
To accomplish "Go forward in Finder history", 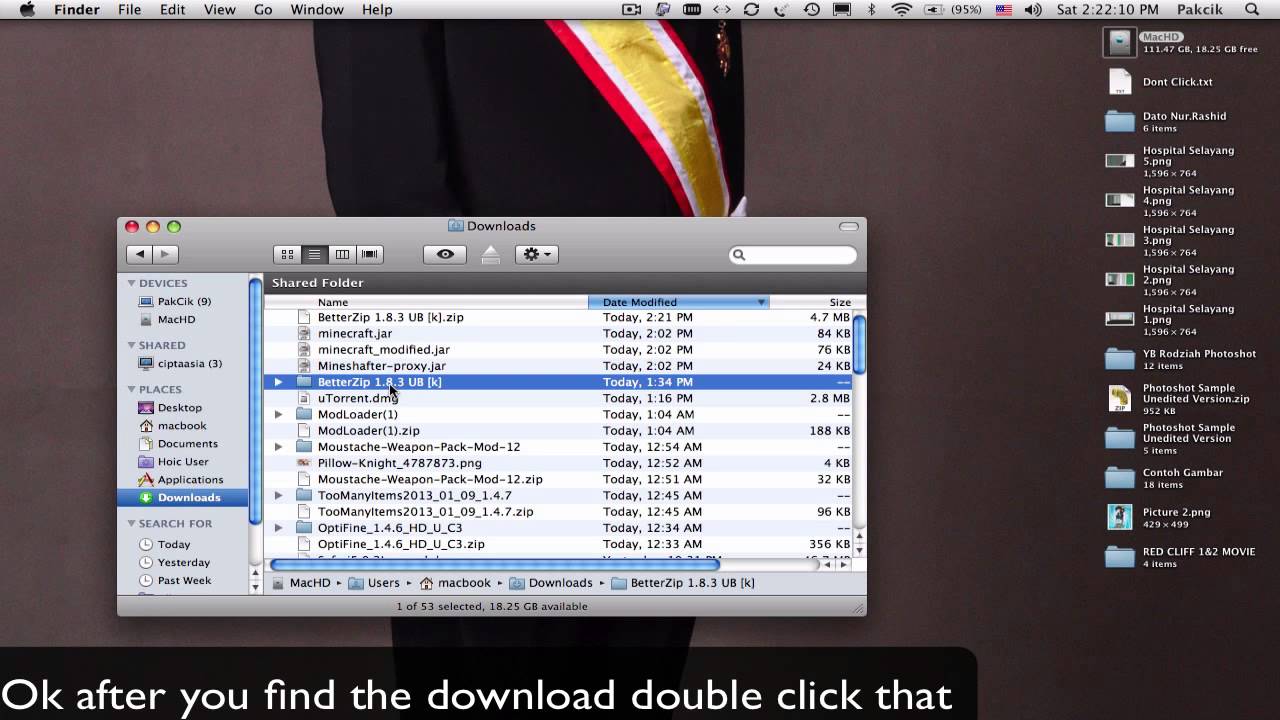I will (166, 255).
